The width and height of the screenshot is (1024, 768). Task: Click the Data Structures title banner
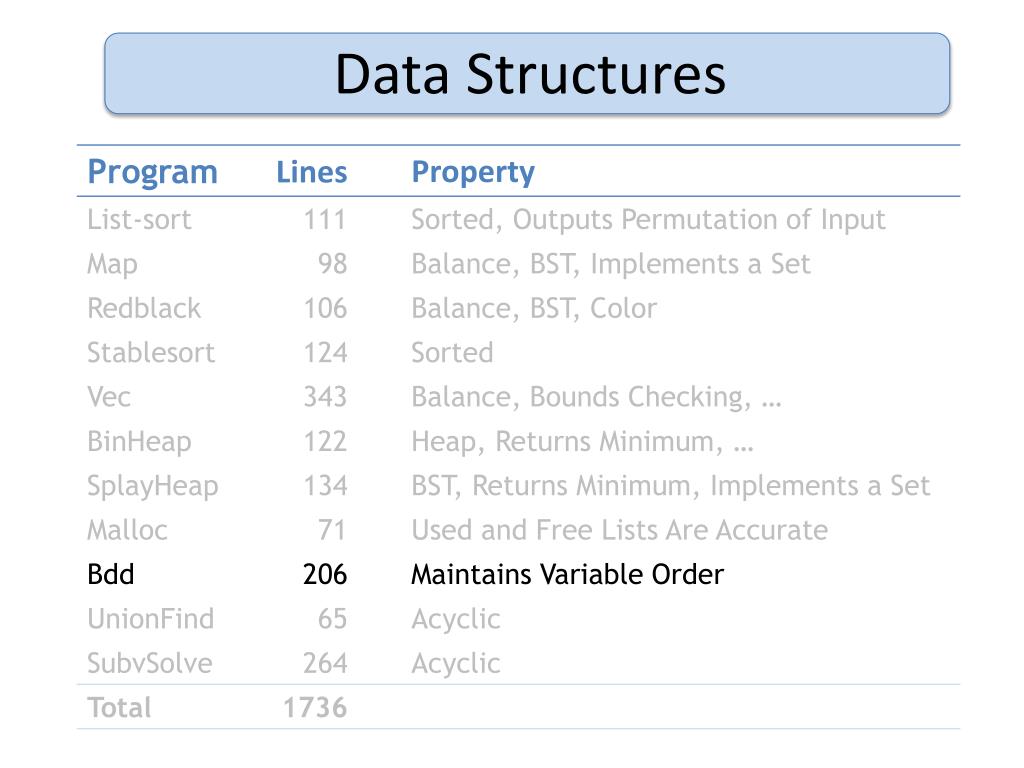[527, 73]
